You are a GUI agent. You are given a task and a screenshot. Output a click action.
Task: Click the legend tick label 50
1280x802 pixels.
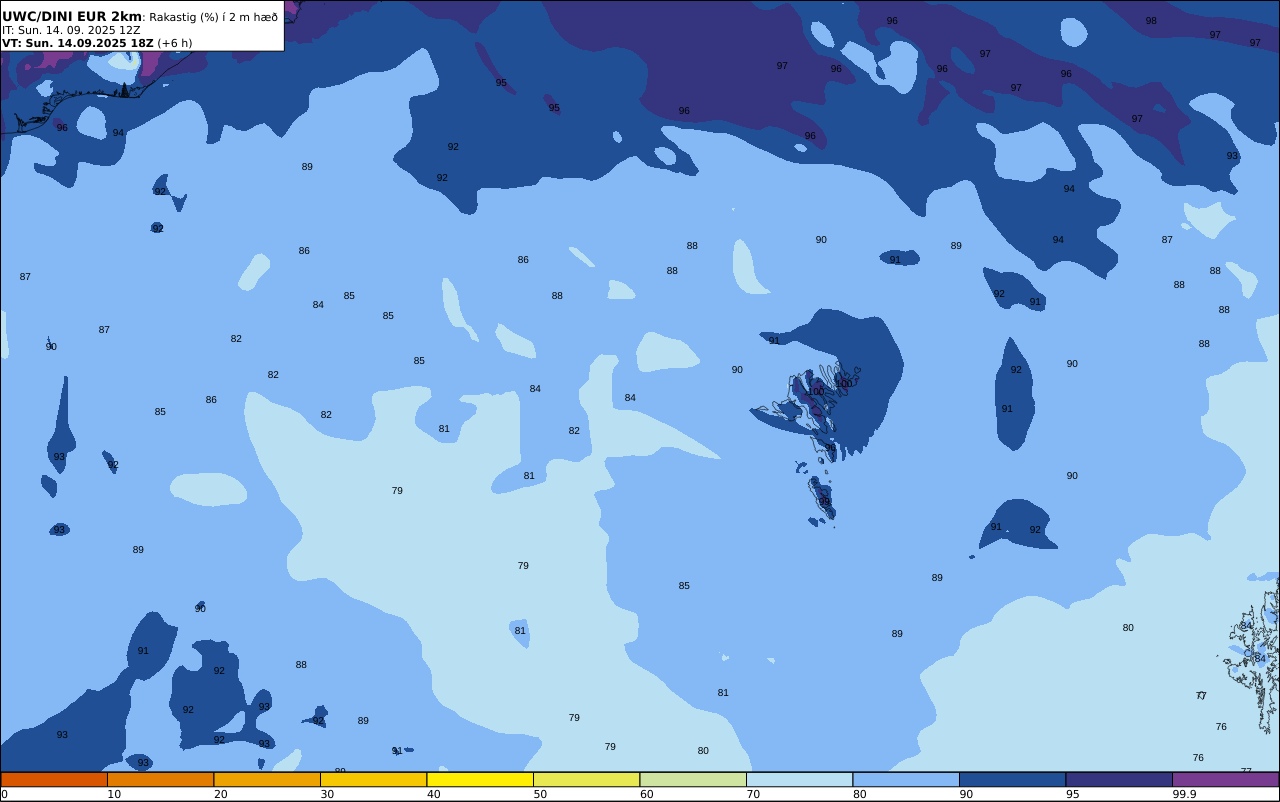[x=540, y=794]
